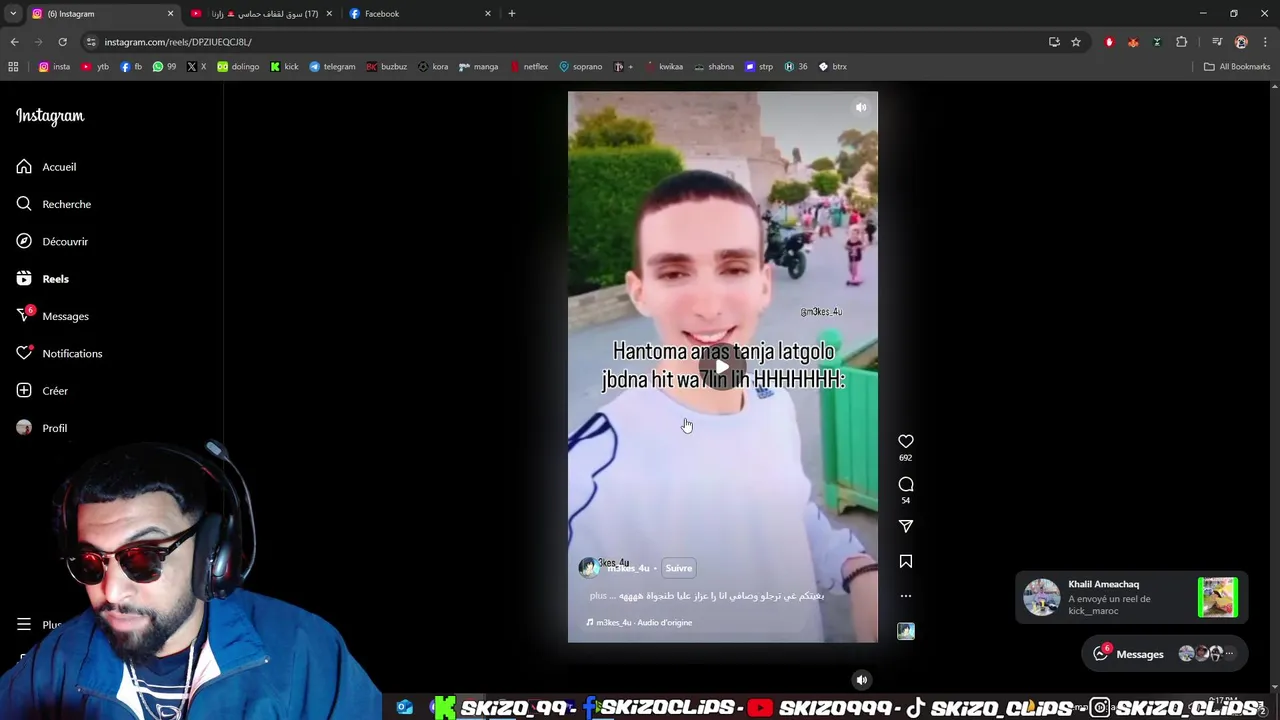Viewport: 1280px width, 720px height.
Task: Click the Instagram logo
Action: pyautogui.click(x=50, y=116)
